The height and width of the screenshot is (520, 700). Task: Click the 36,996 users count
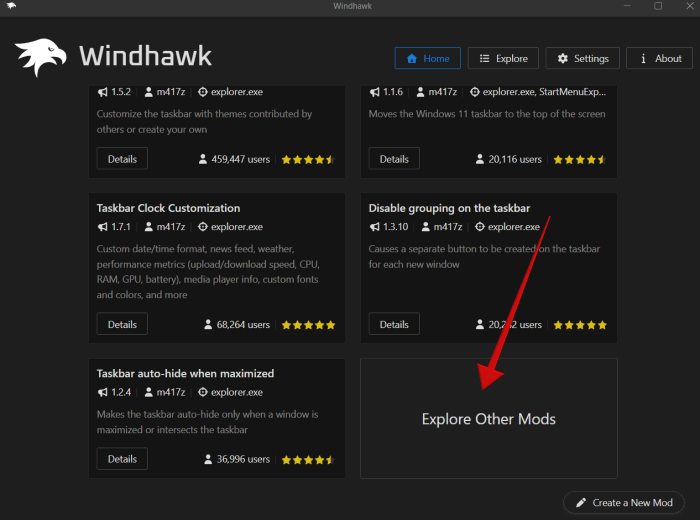coord(243,459)
